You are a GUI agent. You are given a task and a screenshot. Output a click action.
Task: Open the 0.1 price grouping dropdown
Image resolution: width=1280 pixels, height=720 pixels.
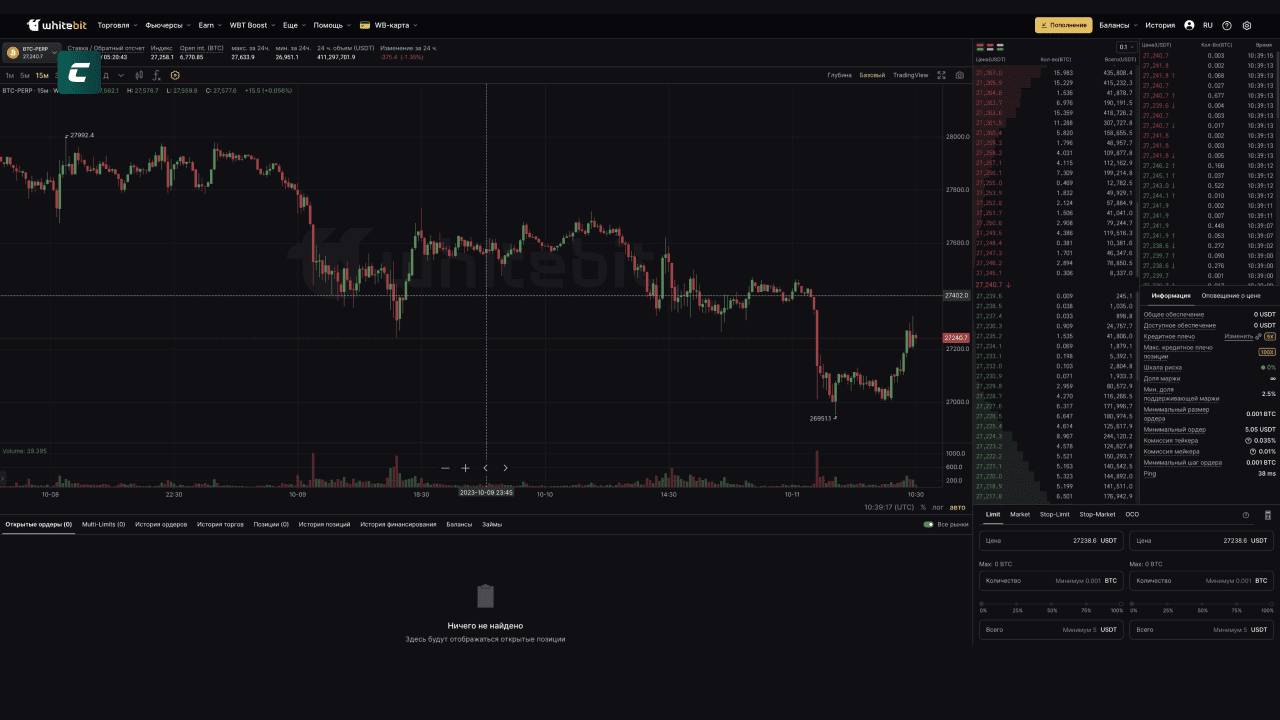pos(1127,47)
